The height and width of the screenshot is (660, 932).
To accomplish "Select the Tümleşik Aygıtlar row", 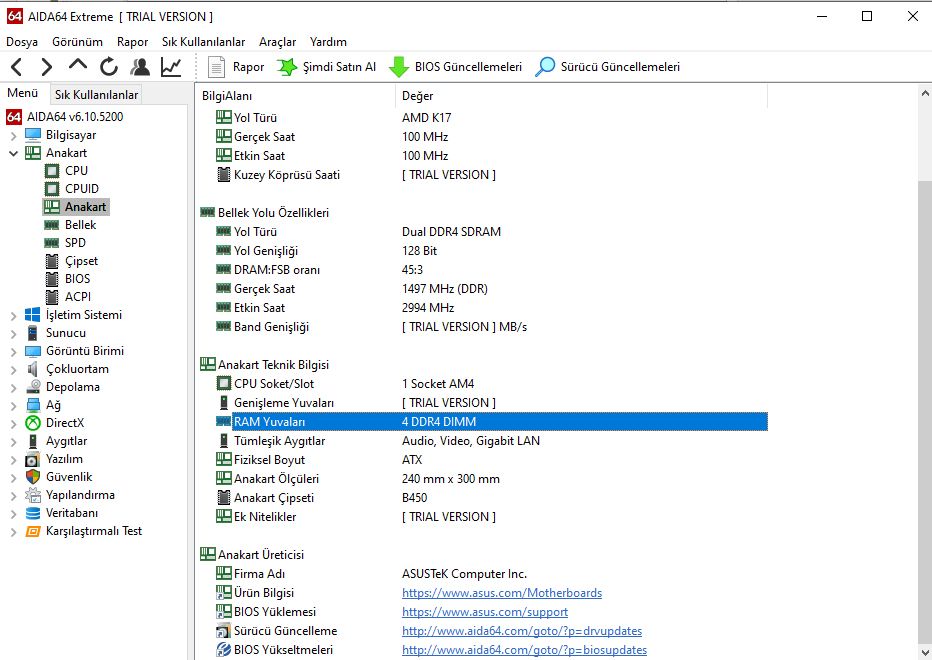I will [492, 441].
